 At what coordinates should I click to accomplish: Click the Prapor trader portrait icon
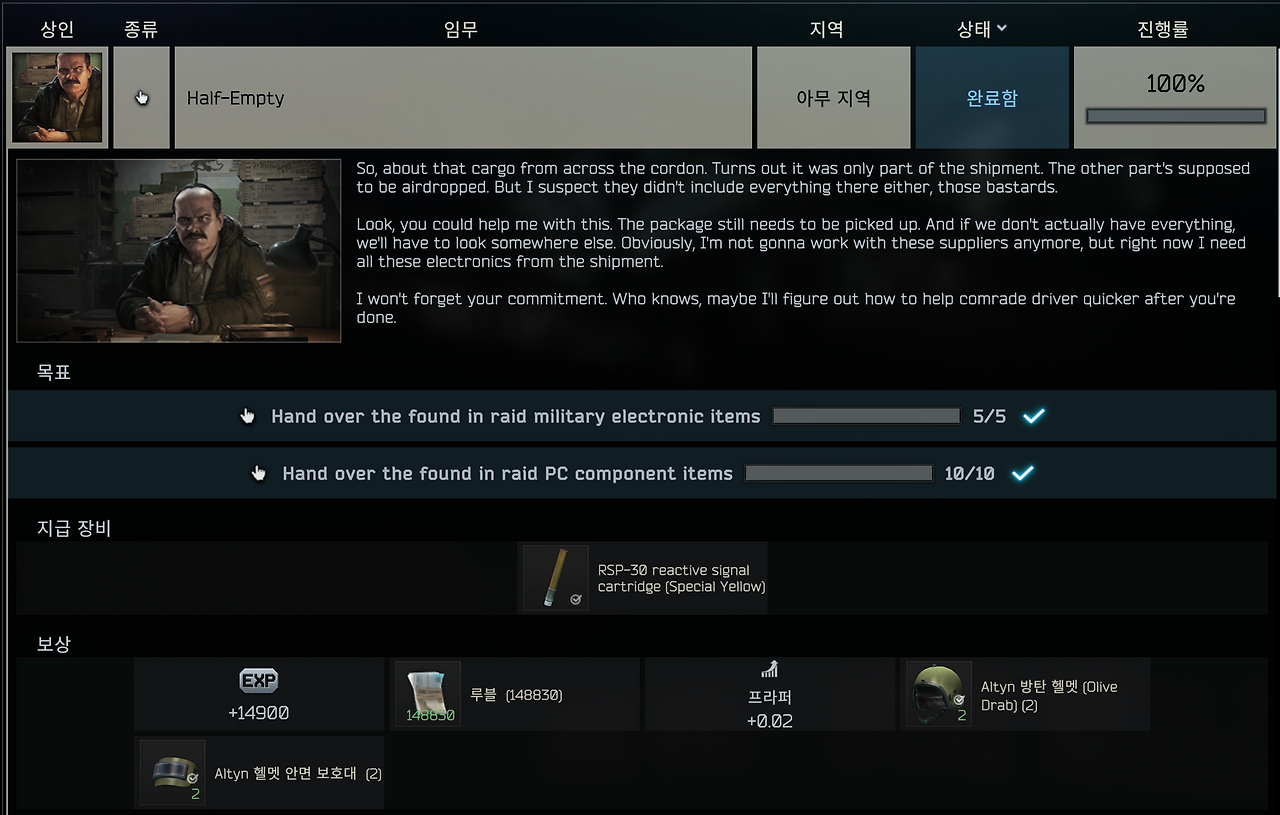[57, 97]
